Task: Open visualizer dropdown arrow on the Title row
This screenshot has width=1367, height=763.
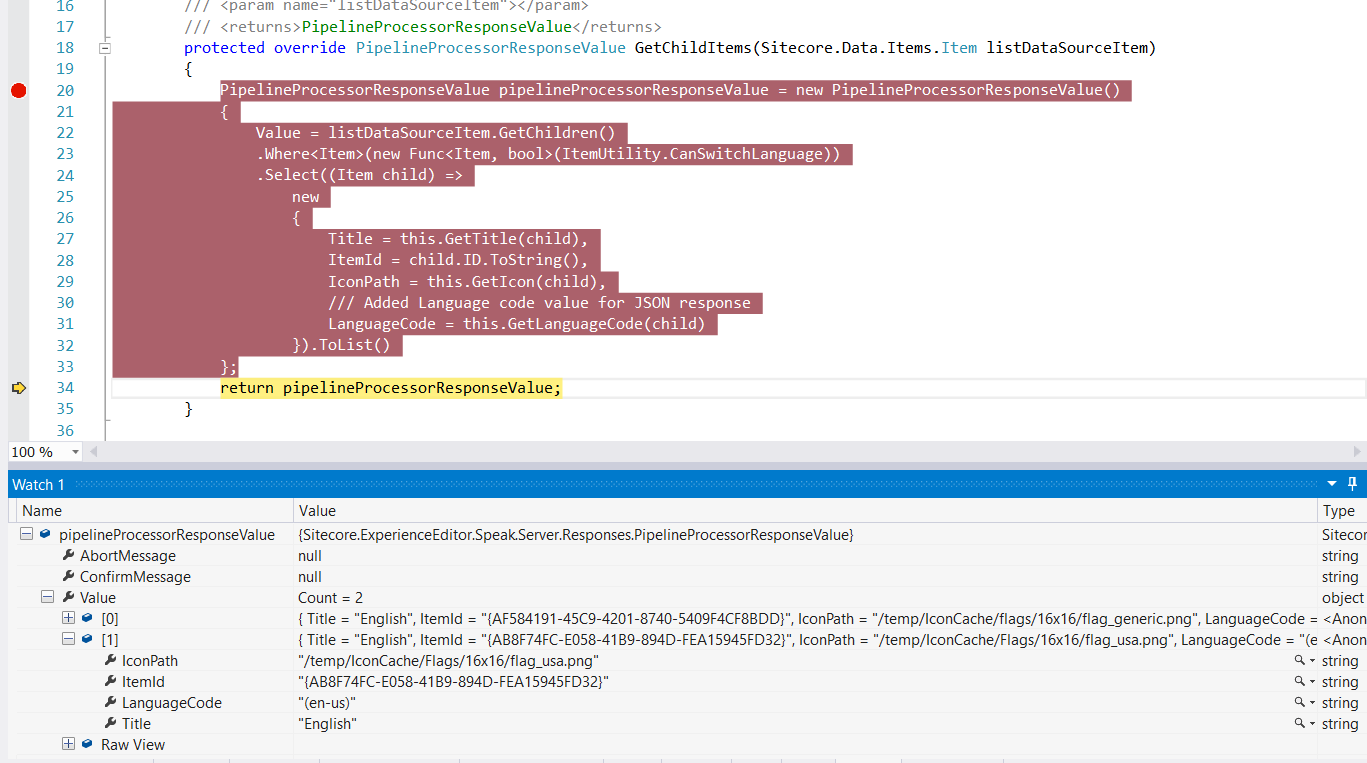Action: [1312, 725]
